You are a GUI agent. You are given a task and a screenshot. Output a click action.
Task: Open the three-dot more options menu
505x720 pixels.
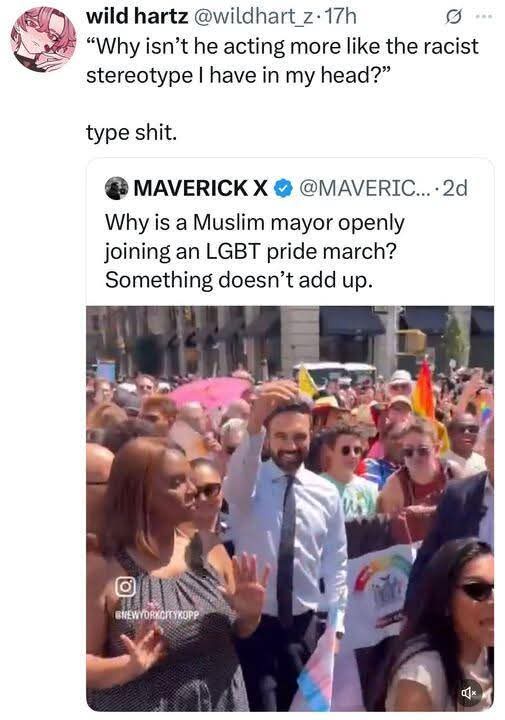coord(484,17)
